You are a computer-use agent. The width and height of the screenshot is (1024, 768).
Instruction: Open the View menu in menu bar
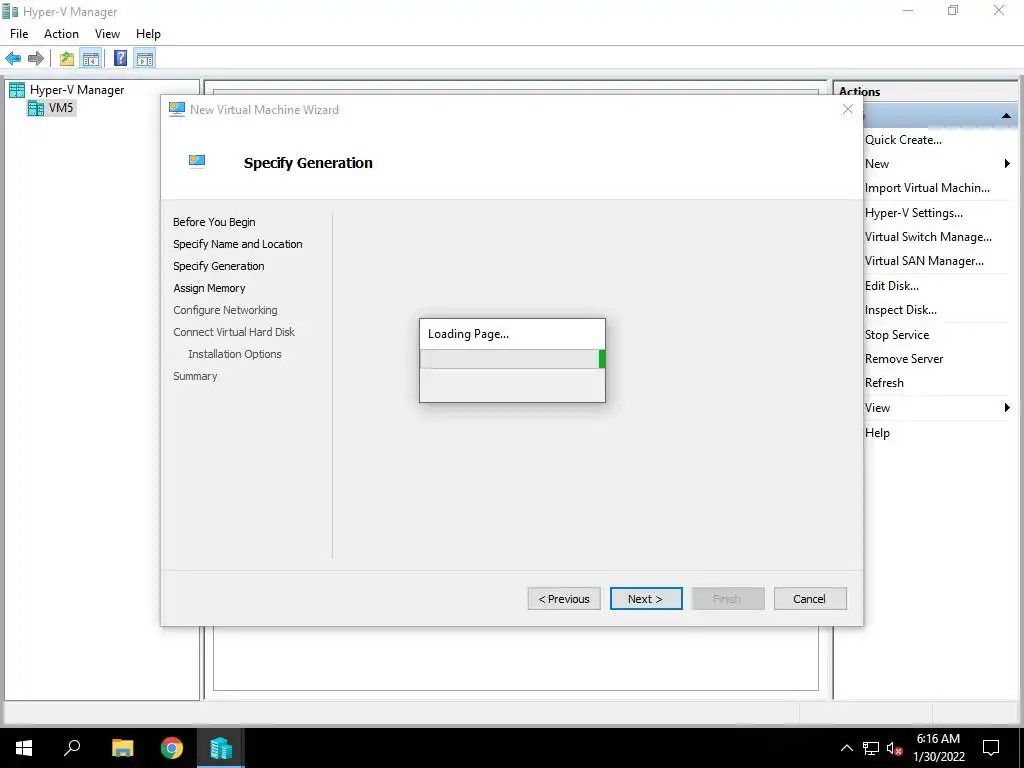[107, 34]
